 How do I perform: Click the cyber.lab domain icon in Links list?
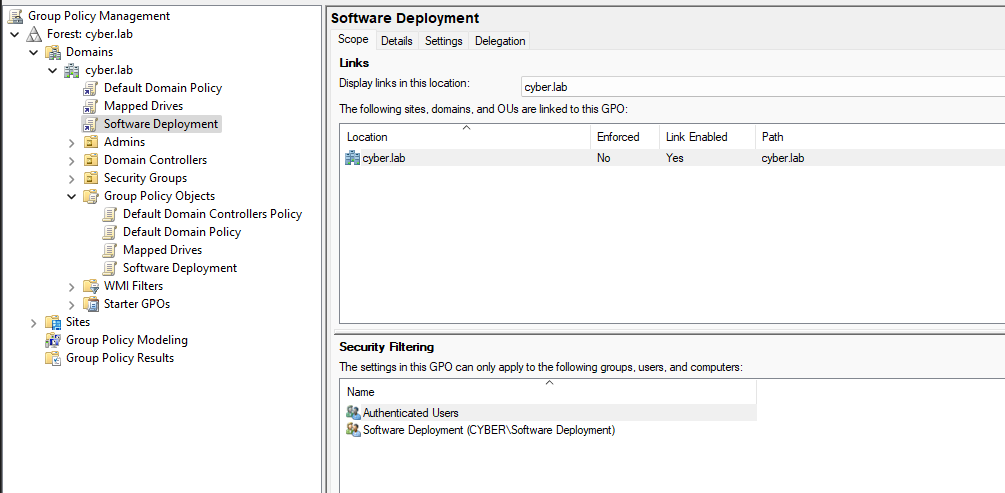click(352, 158)
